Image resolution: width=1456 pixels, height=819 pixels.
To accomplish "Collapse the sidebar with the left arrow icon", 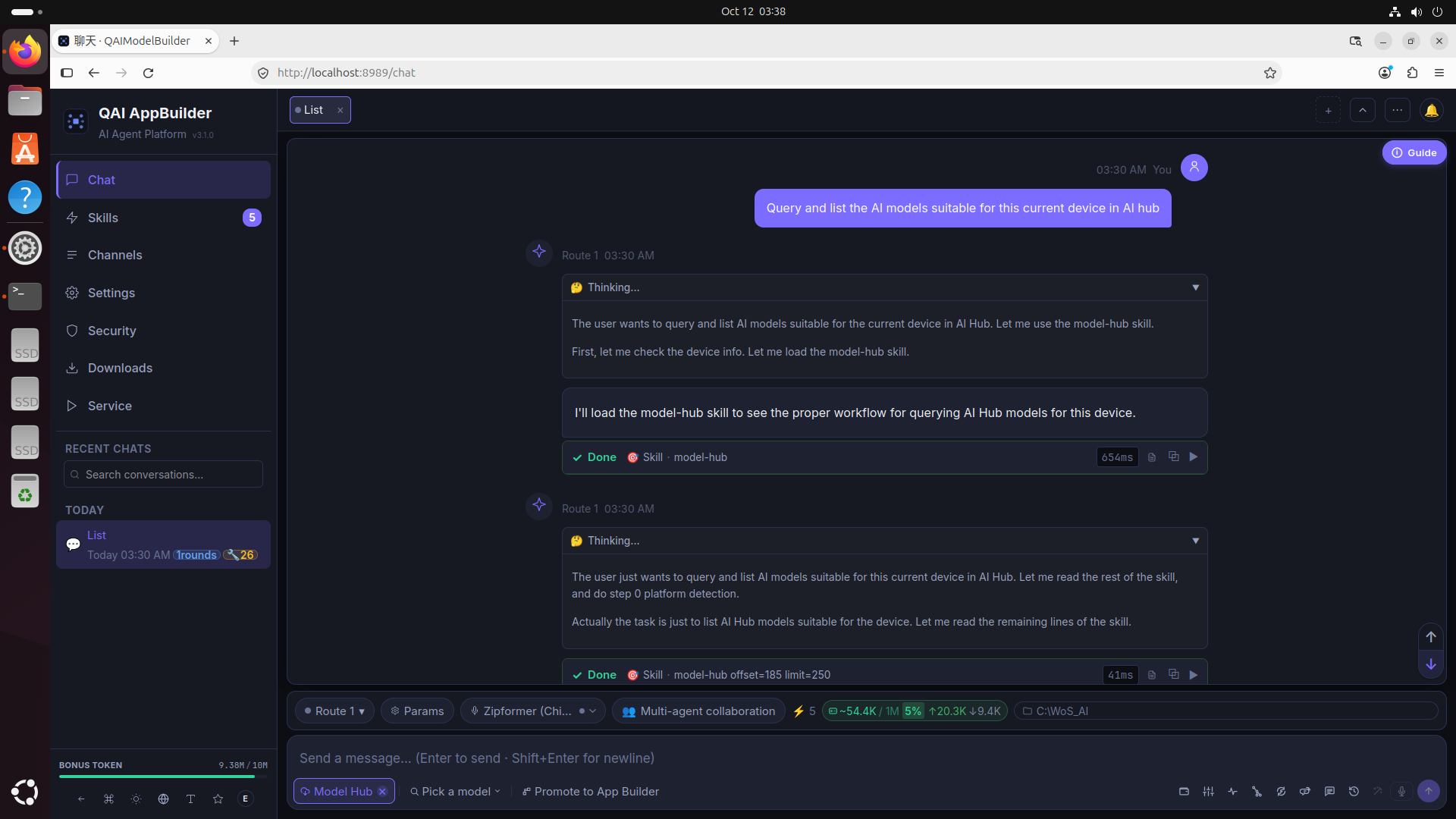I will tap(81, 799).
